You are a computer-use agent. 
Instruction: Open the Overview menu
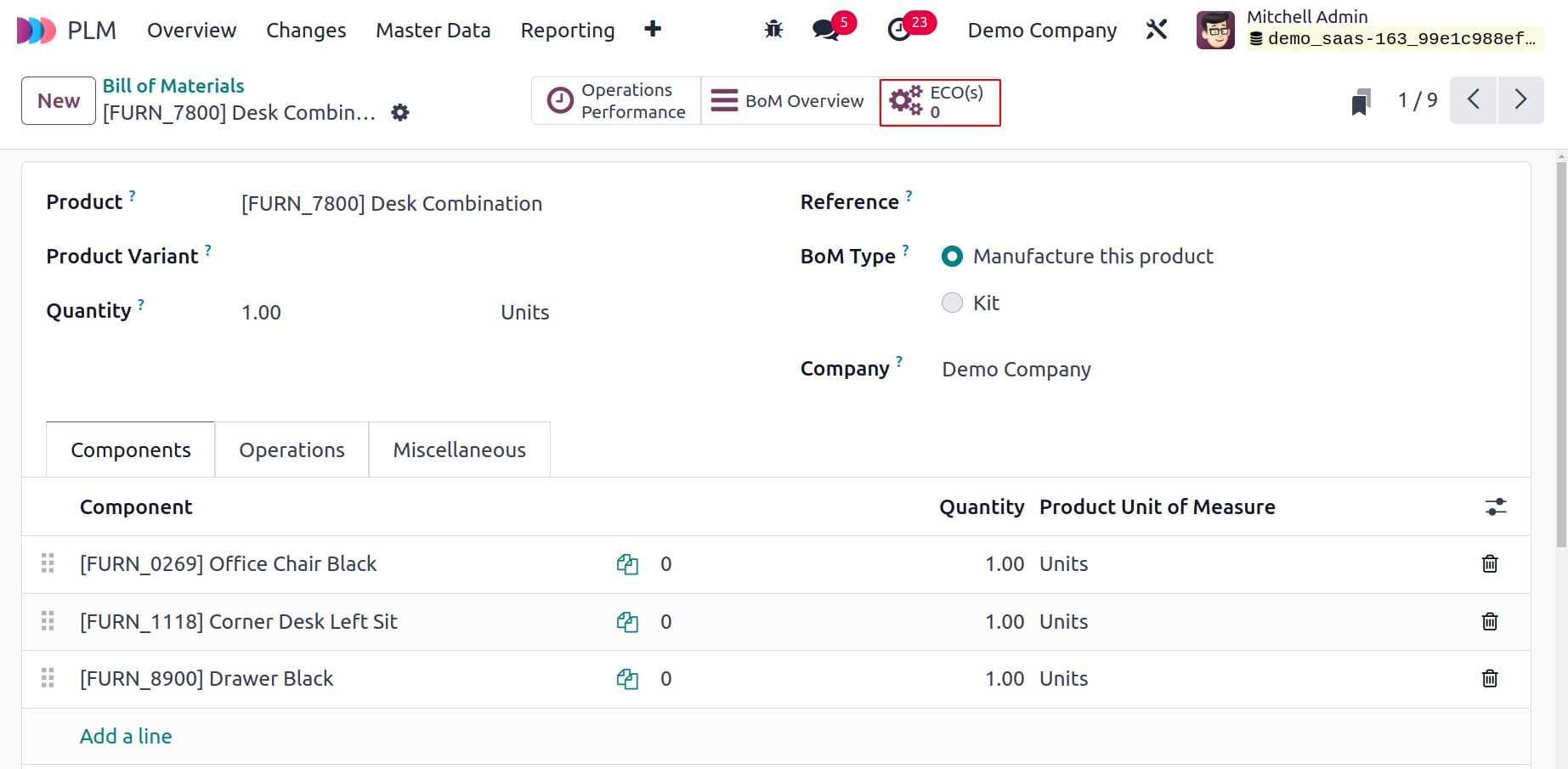tap(192, 31)
